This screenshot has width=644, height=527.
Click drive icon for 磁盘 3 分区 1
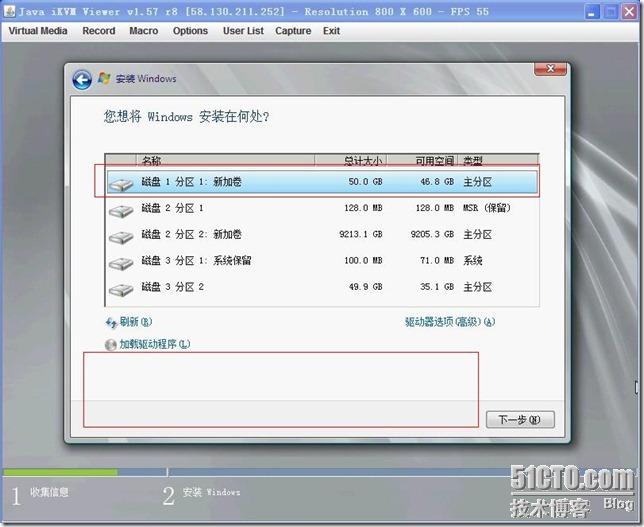[121, 263]
